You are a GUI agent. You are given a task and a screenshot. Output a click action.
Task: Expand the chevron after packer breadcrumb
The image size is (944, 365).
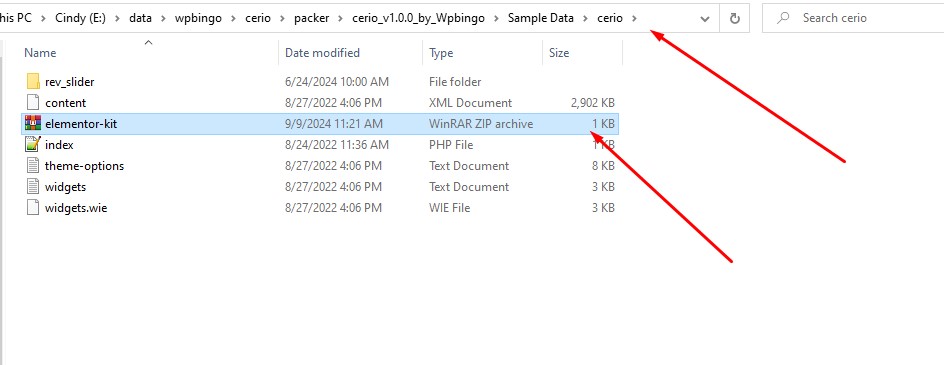click(x=341, y=18)
